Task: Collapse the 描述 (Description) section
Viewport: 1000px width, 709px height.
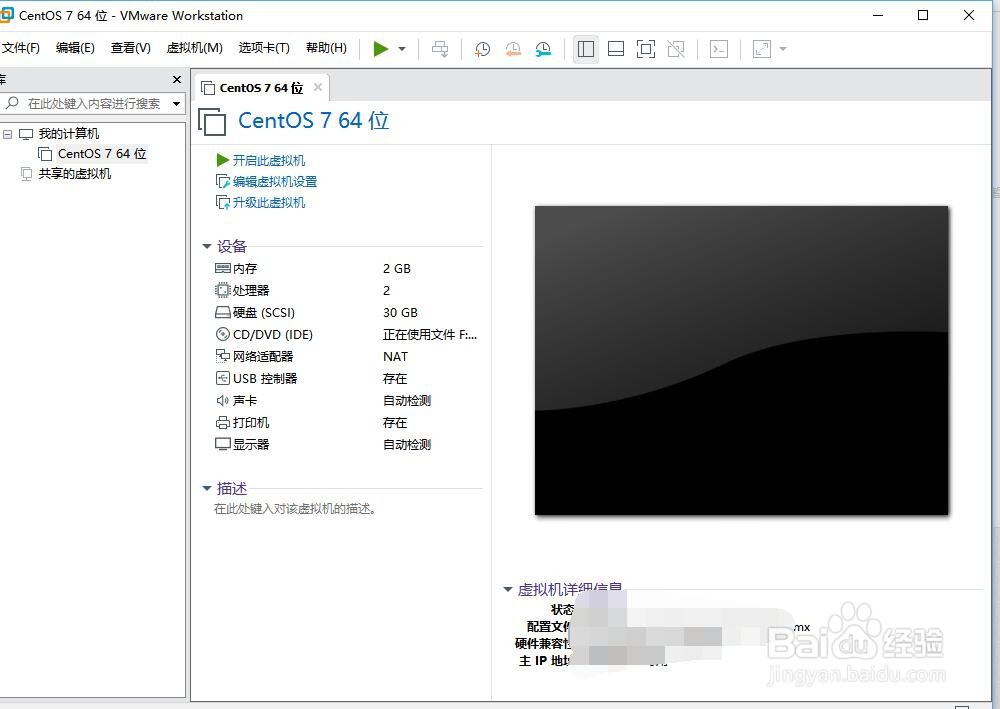Action: coord(207,488)
